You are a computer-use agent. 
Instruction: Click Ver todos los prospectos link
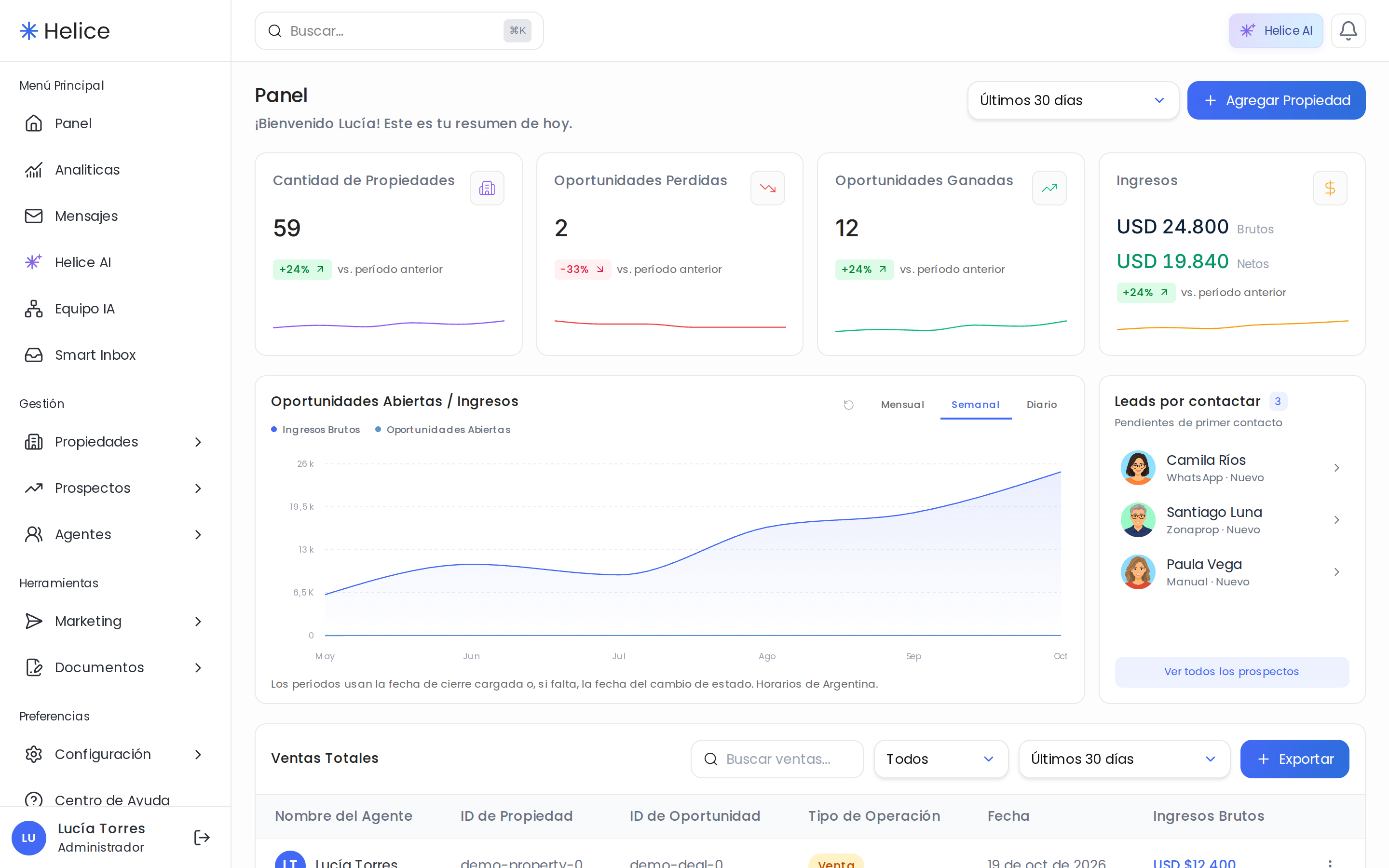pos(1231,672)
